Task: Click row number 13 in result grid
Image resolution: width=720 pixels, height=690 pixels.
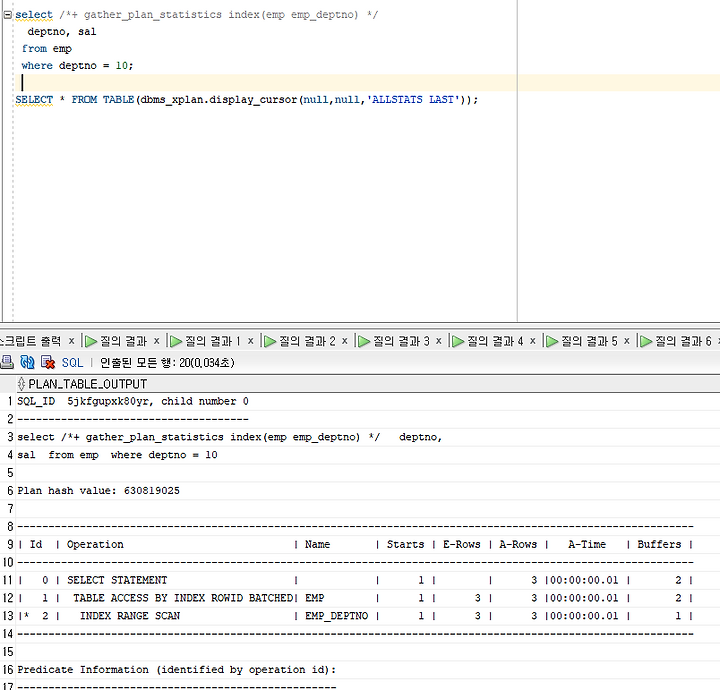Action: click(8, 616)
